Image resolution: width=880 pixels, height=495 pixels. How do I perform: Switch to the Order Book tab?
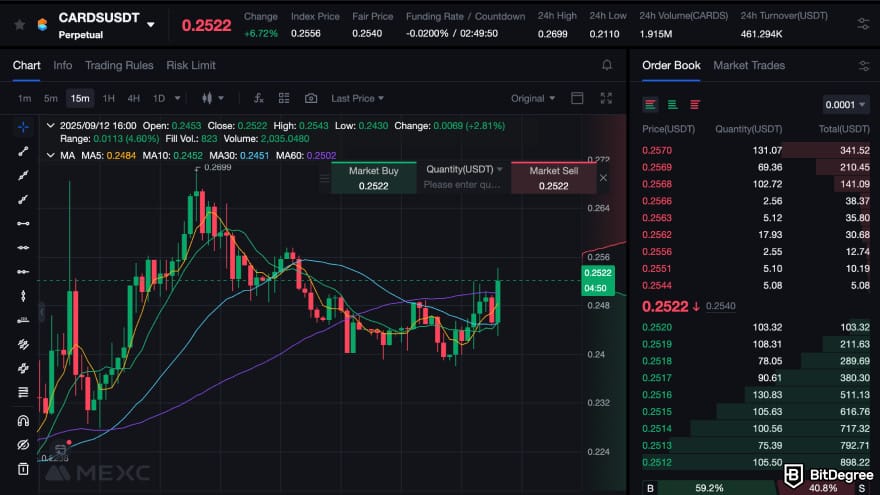tap(671, 65)
